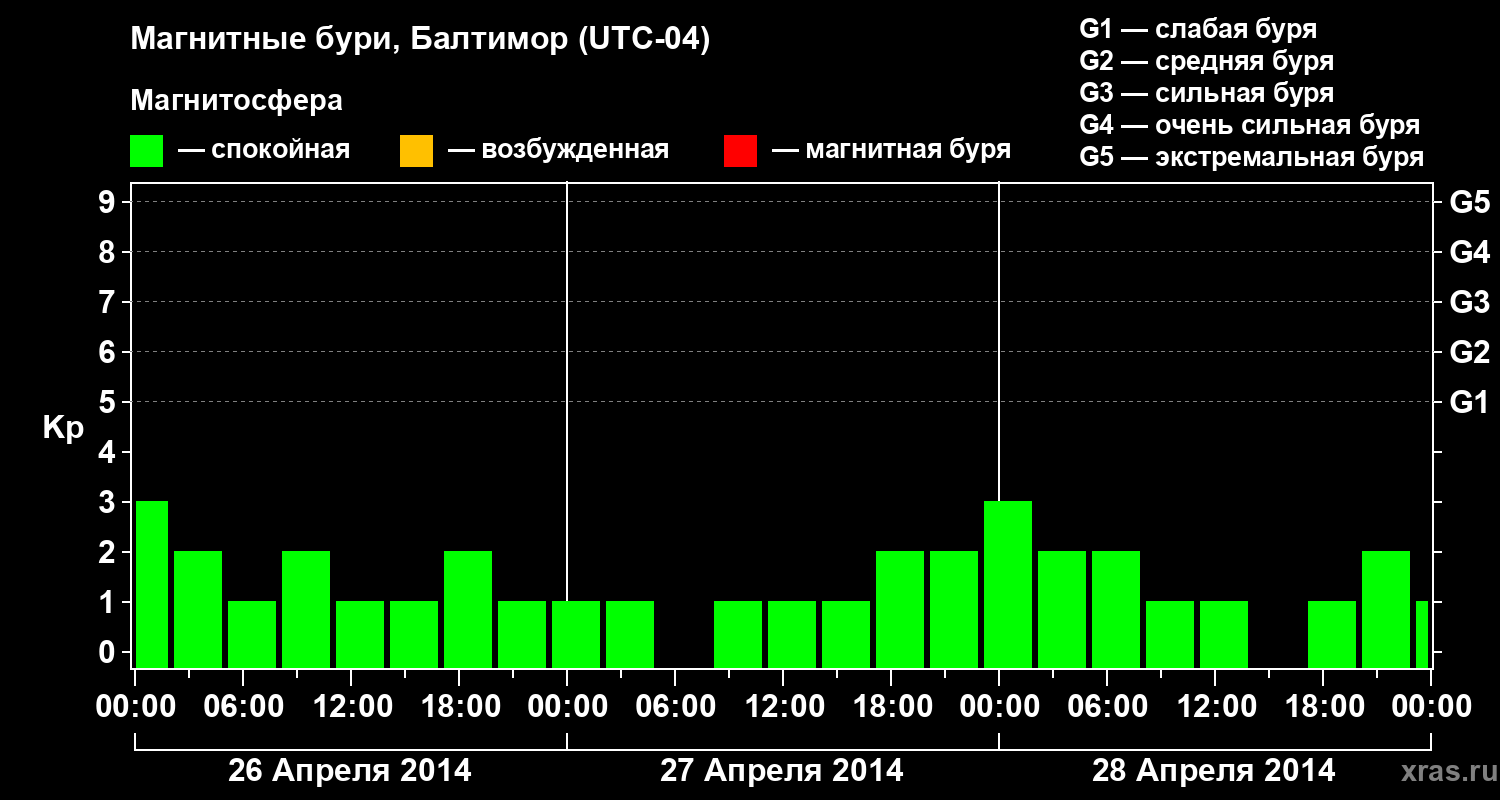Click the 06:00 time label for 27 Апреля
The image size is (1500, 800).
coord(674,707)
